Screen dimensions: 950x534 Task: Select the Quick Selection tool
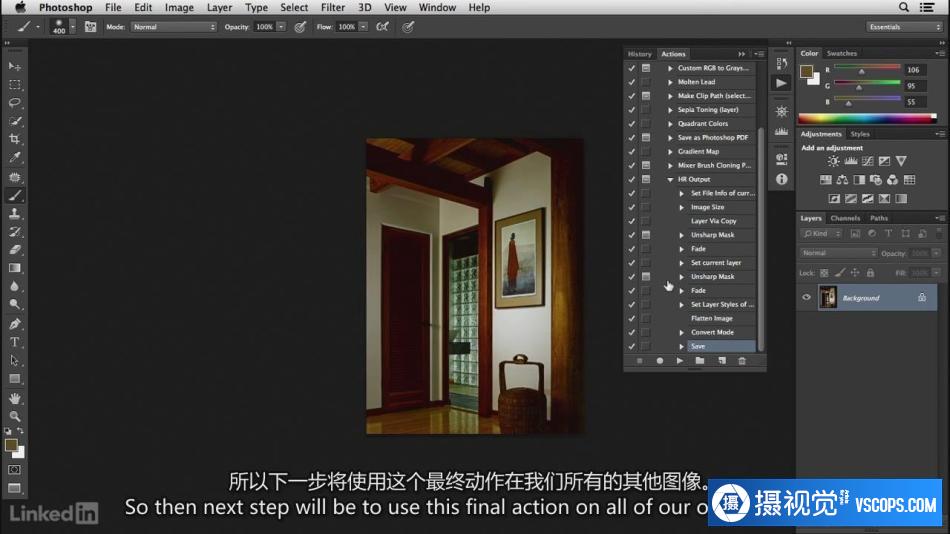click(x=15, y=121)
